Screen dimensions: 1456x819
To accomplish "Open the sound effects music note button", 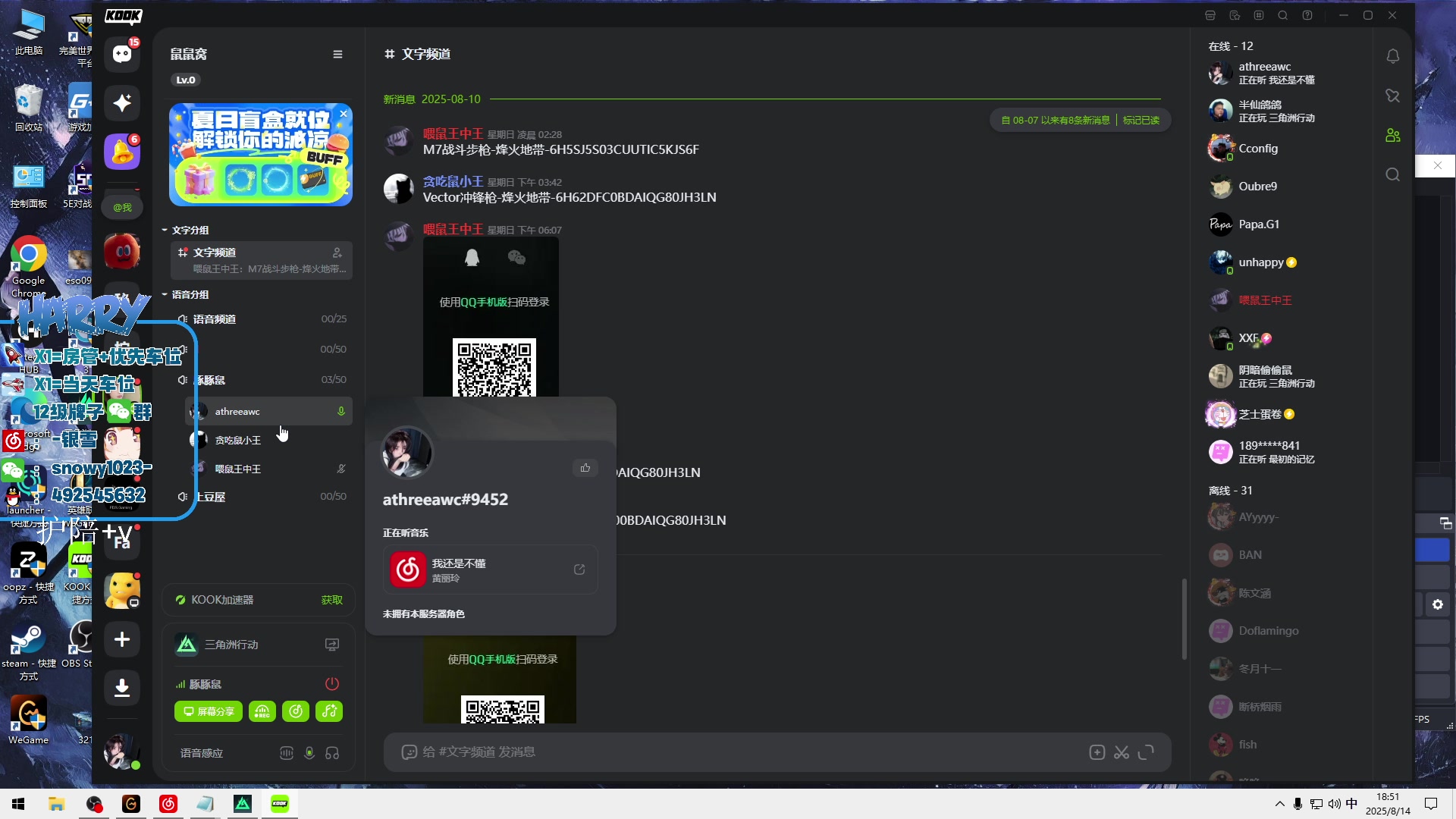I will (x=329, y=711).
